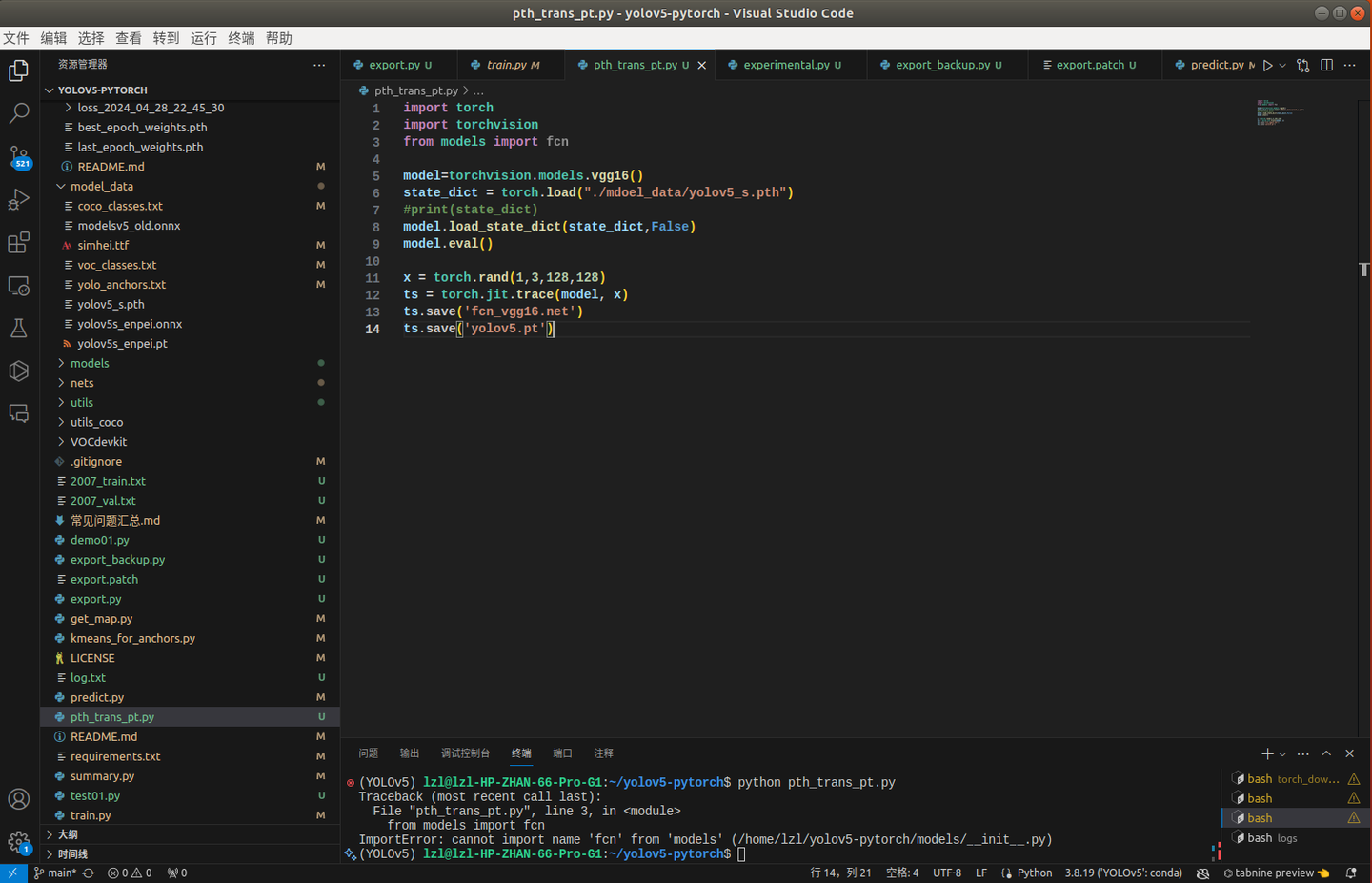Screen dimensions: 1372x883
Task: Open the Extensions view
Action: tap(18, 242)
